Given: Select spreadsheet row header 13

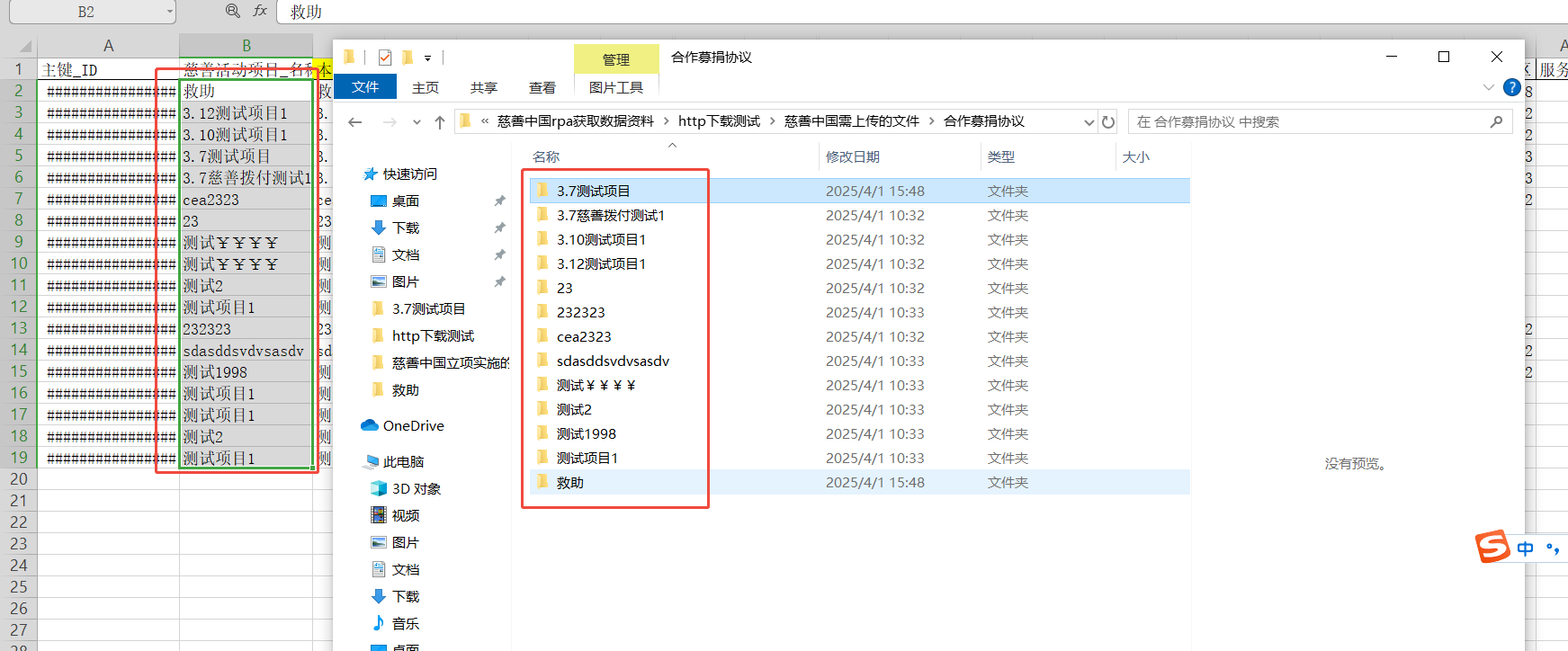Looking at the screenshot, I should pyautogui.click(x=19, y=328).
